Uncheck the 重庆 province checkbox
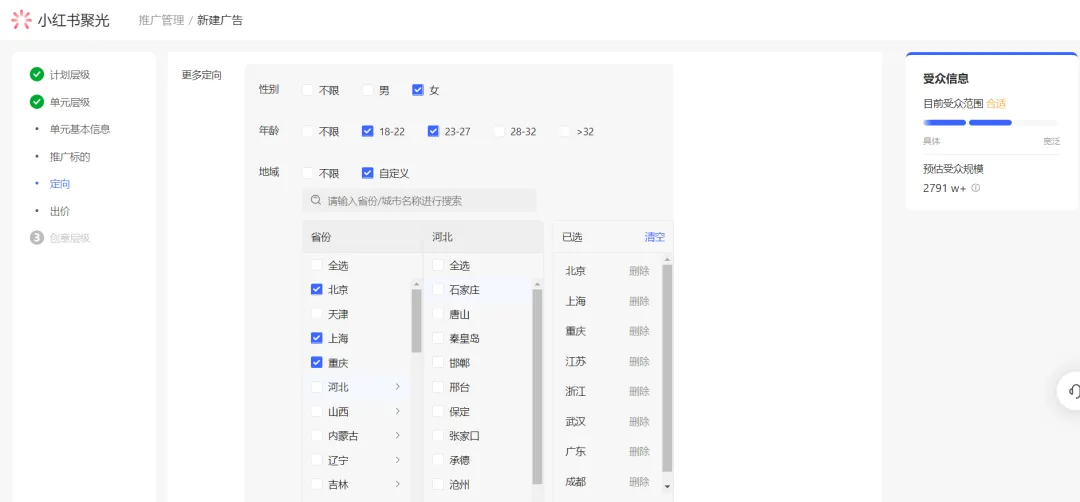 tap(317, 362)
